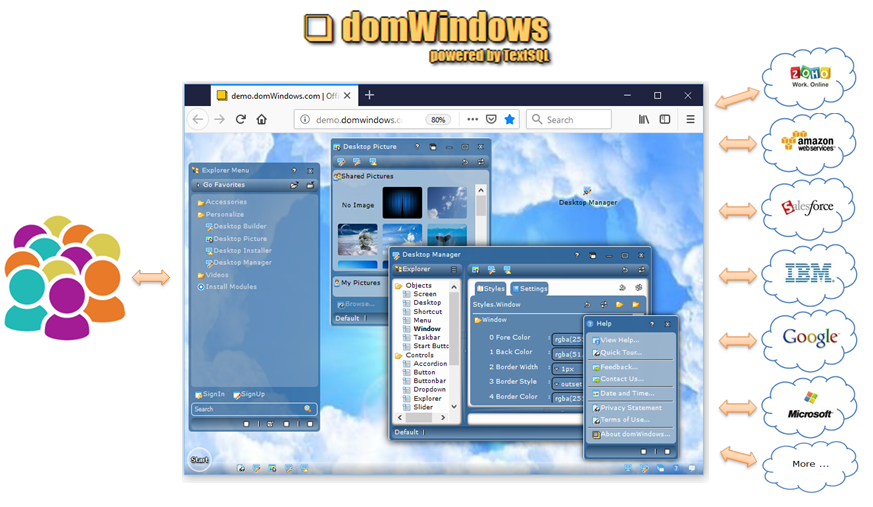
Task: Click the Back Color value field
Action: click(x=568, y=354)
